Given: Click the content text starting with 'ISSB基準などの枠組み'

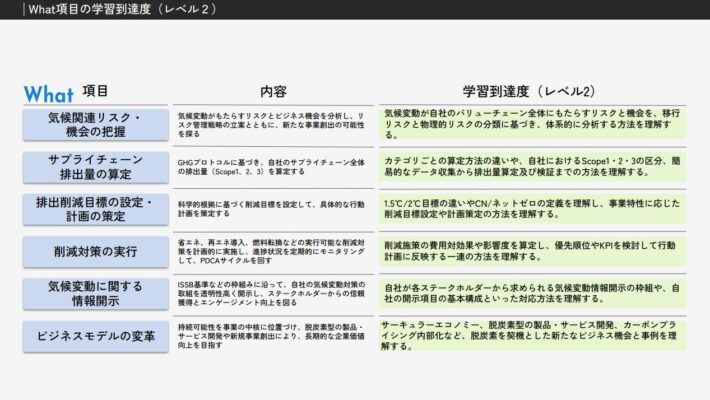Looking at the screenshot, I should (272, 292).
